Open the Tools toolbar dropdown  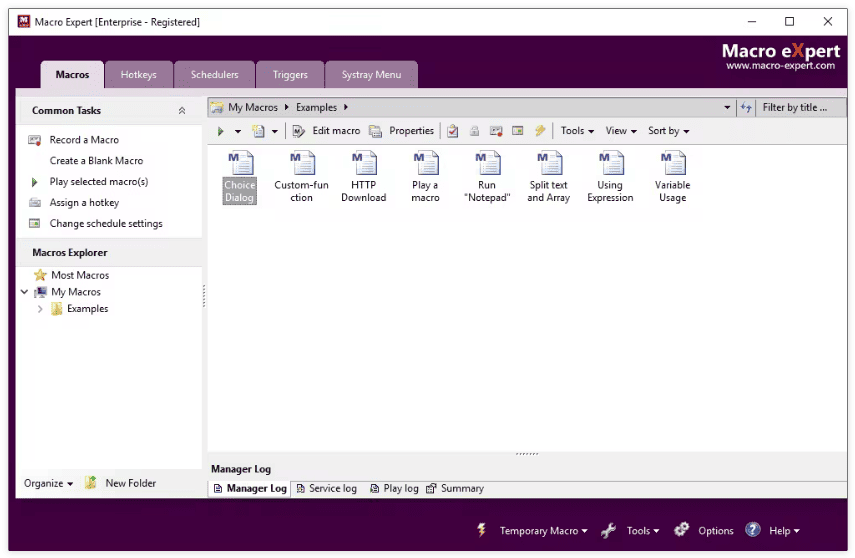pos(577,131)
